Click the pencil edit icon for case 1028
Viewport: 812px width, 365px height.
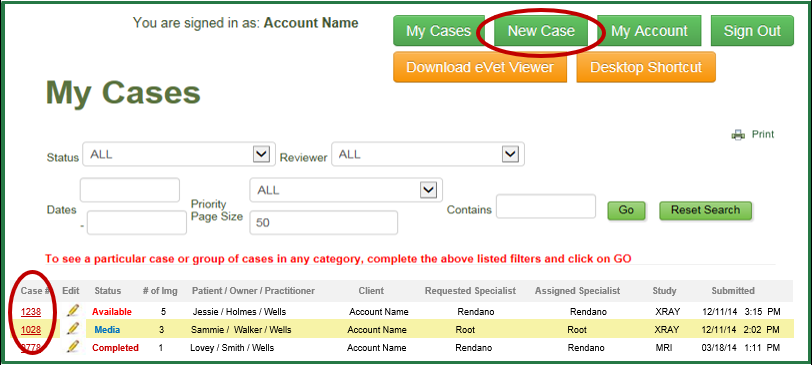pos(73,329)
